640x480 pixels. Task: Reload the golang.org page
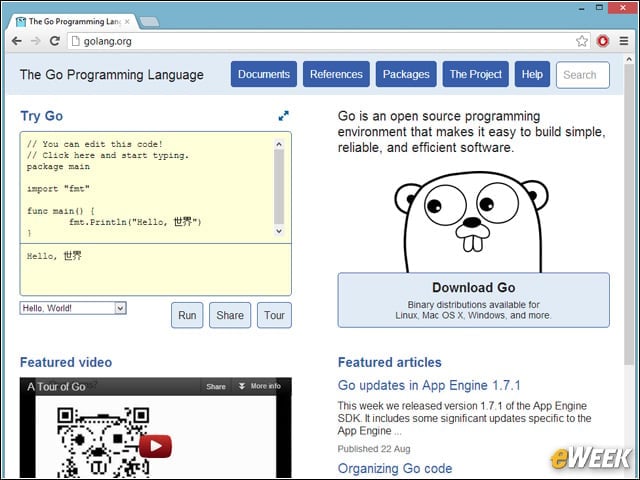click(x=55, y=41)
